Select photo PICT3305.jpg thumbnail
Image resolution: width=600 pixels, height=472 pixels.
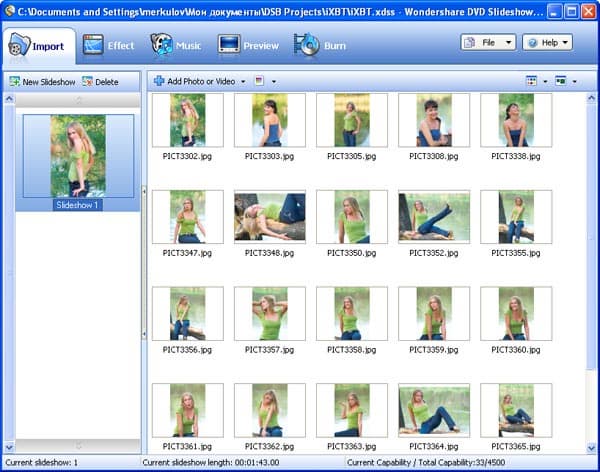click(x=352, y=120)
